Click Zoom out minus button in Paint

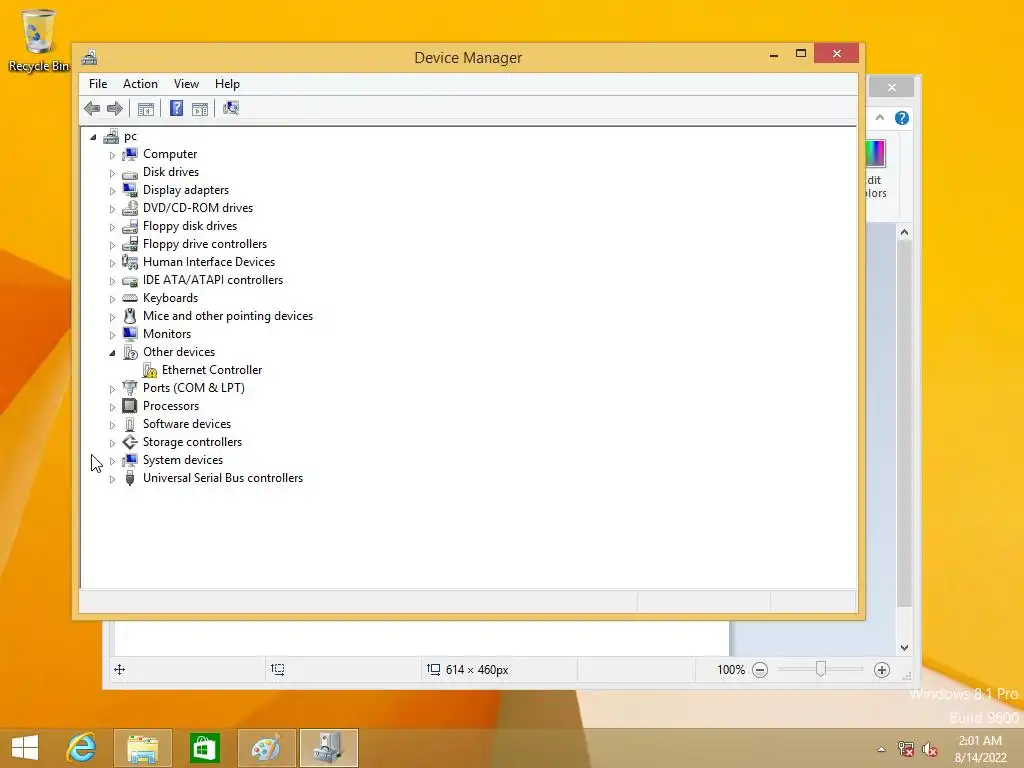pyautogui.click(x=760, y=670)
